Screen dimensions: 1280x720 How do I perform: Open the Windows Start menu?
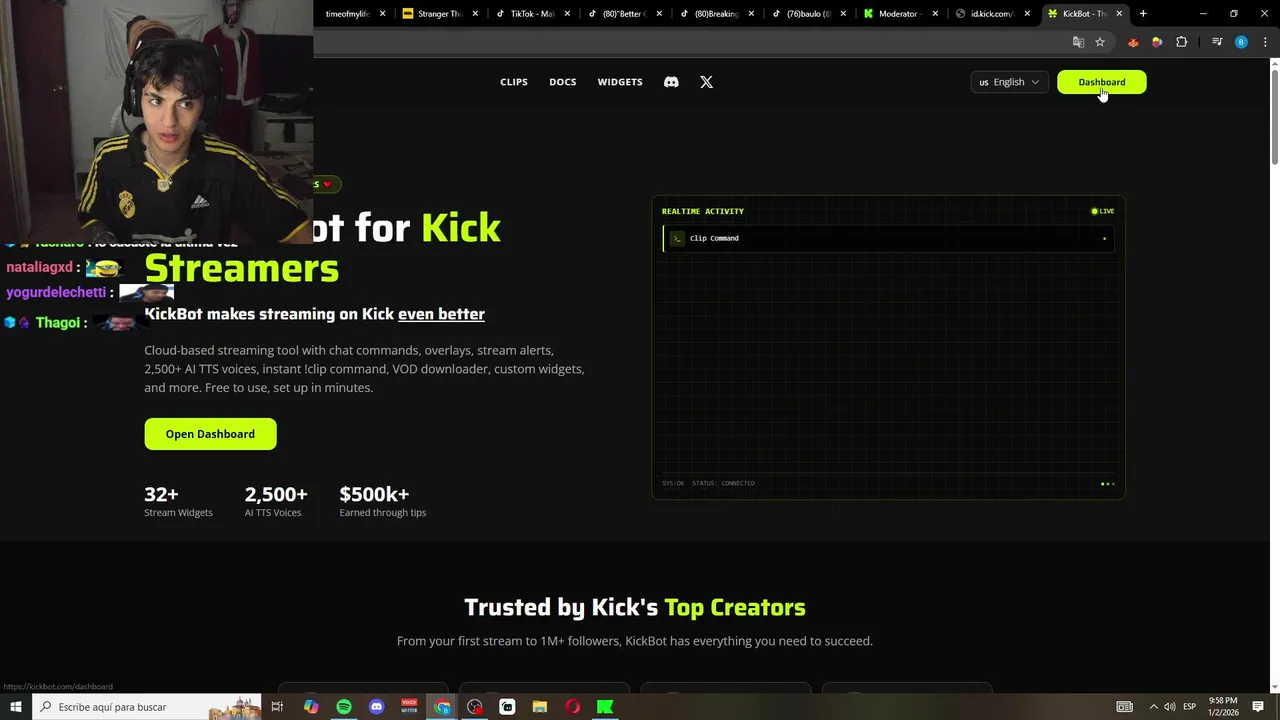tap(16, 707)
